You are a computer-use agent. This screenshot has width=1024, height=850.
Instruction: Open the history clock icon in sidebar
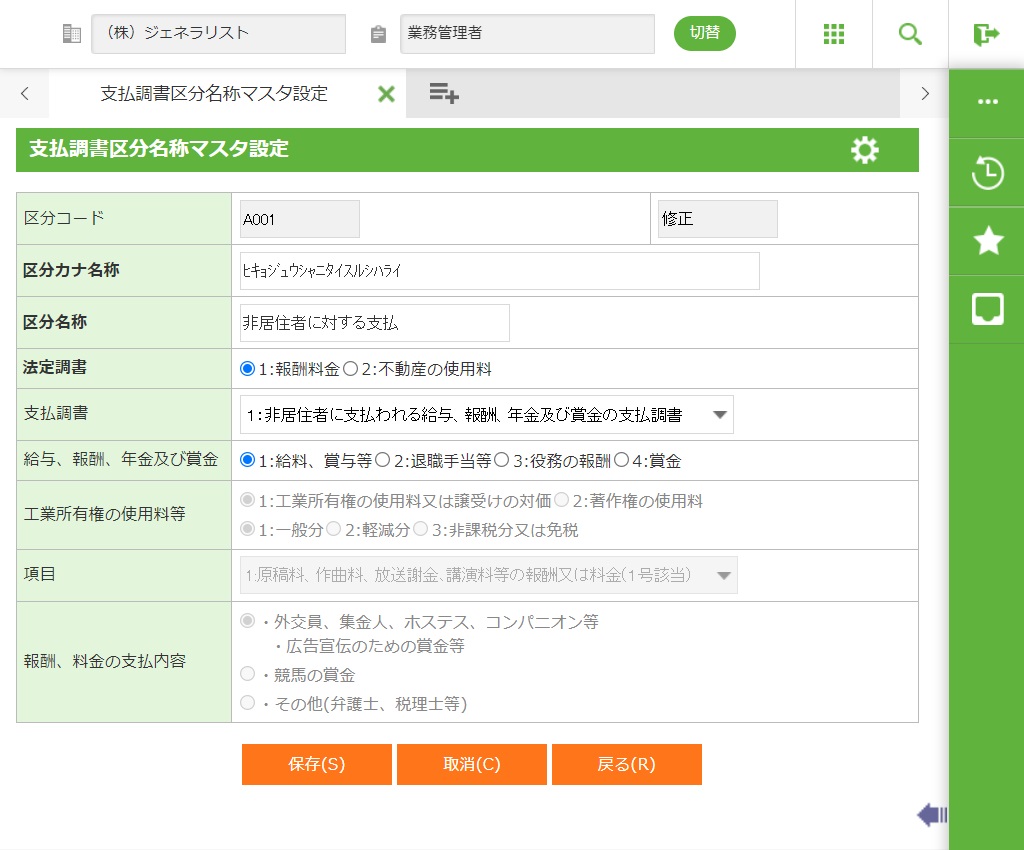[987, 172]
